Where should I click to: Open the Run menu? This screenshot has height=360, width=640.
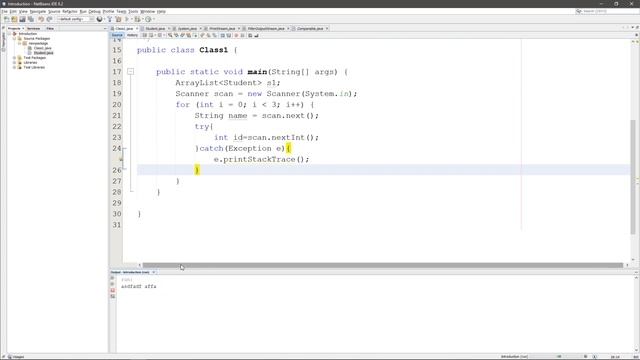click(83, 11)
